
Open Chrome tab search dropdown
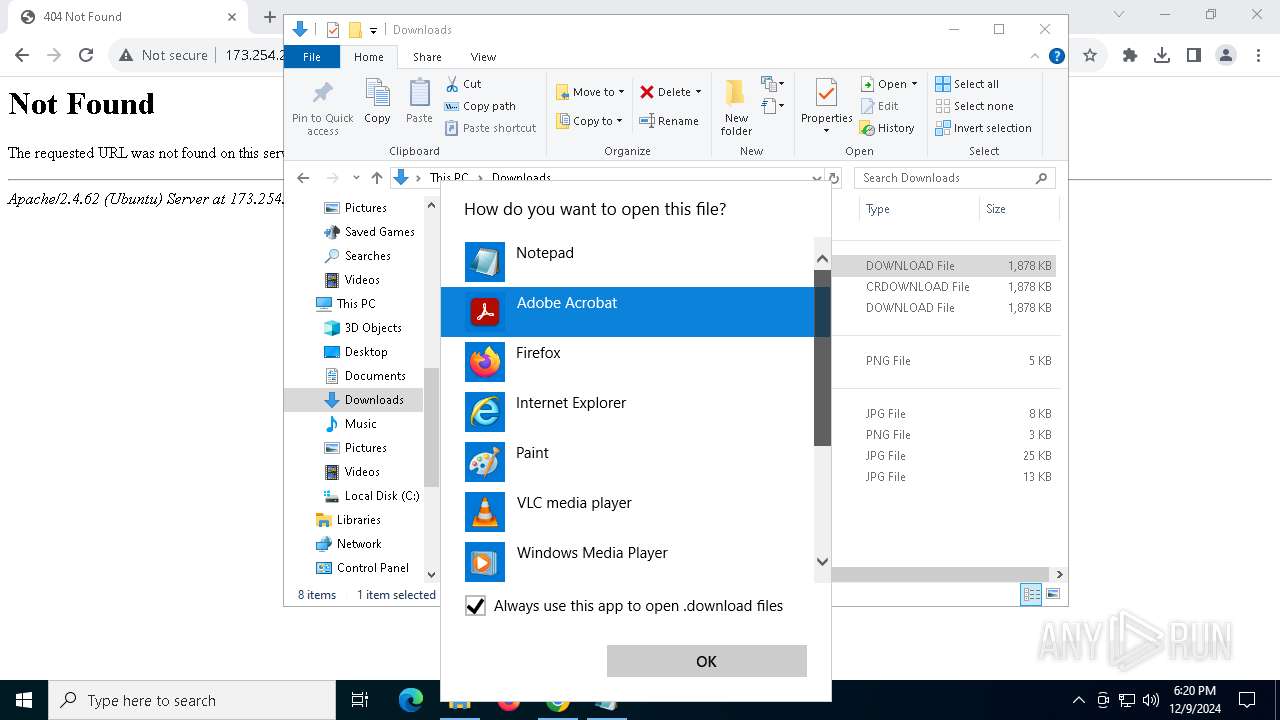(x=1119, y=15)
